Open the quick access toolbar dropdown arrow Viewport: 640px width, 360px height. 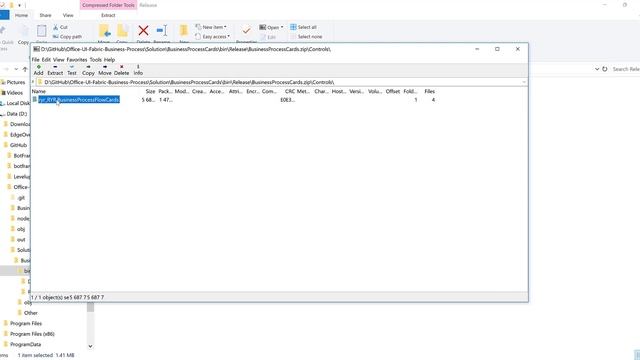19,5
